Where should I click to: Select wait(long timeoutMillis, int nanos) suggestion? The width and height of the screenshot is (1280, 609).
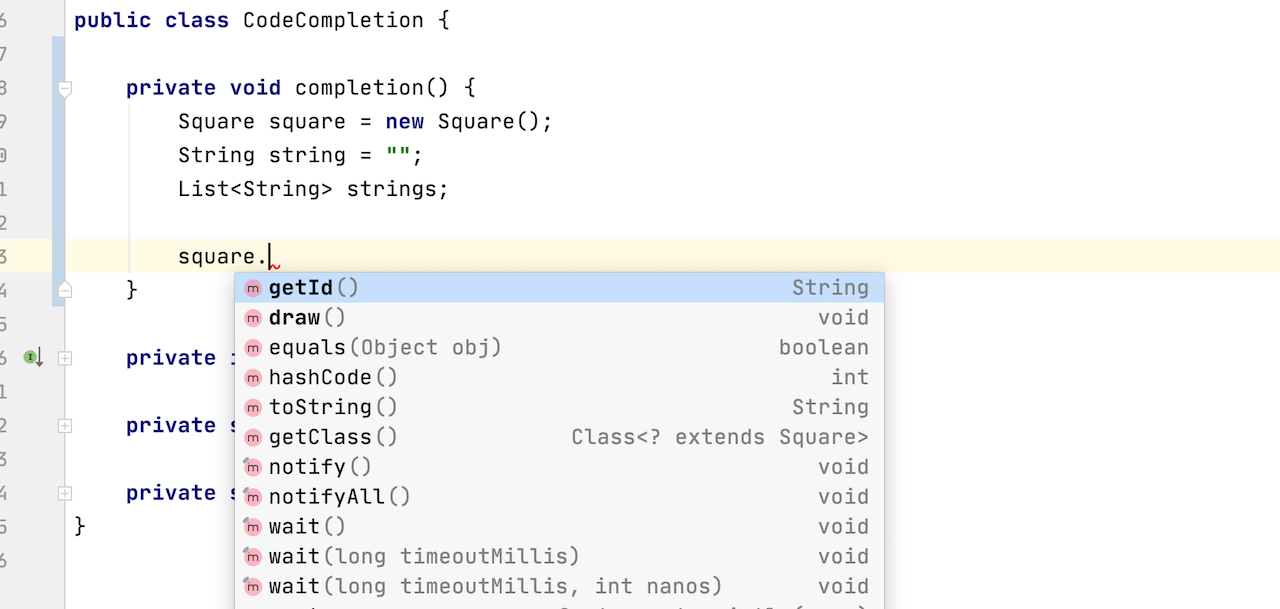494,587
